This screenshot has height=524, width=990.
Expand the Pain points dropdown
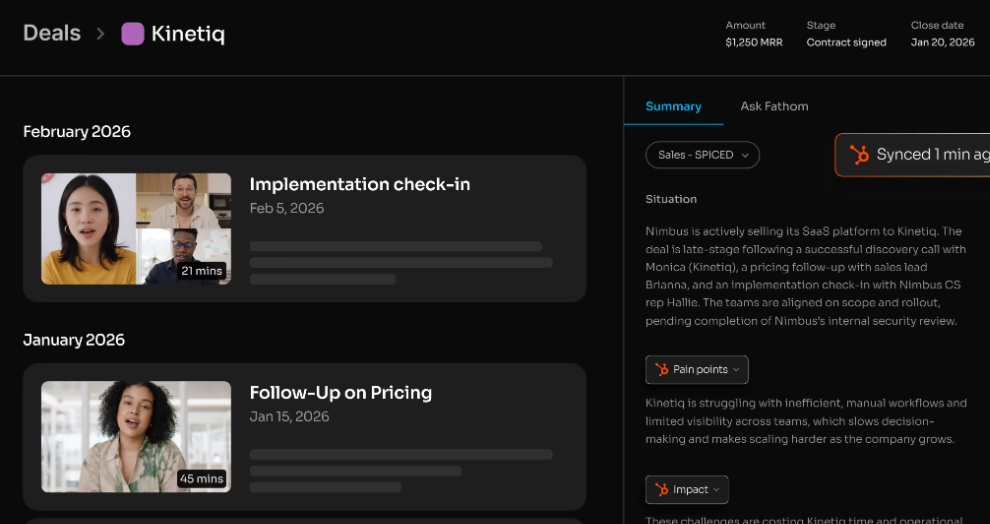[696, 369]
